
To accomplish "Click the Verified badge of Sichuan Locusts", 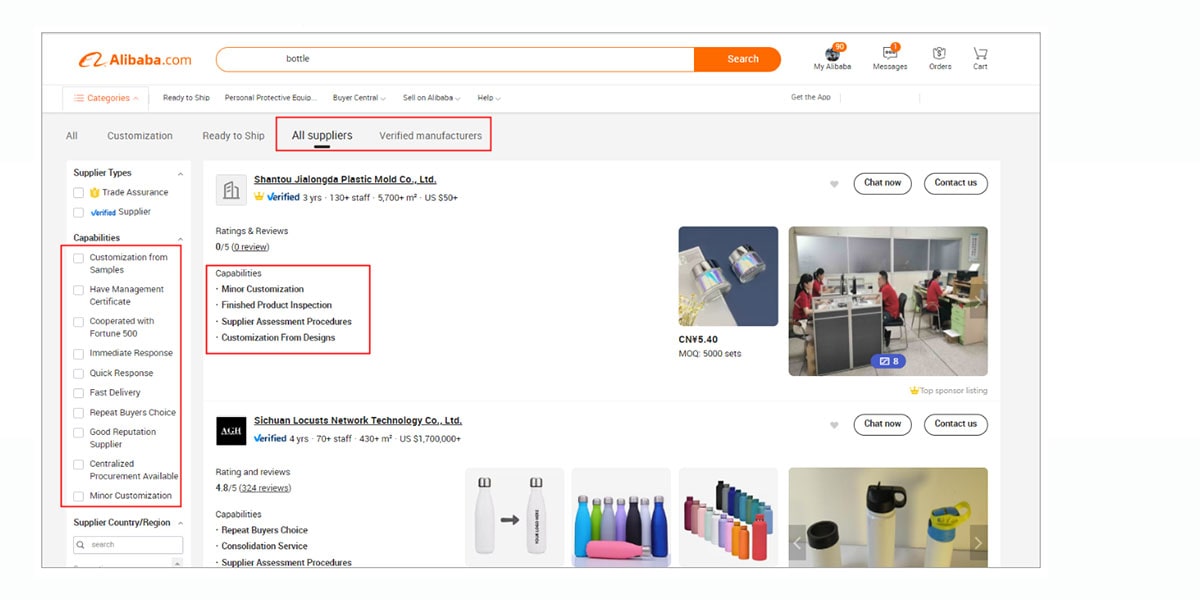I will click(270, 438).
